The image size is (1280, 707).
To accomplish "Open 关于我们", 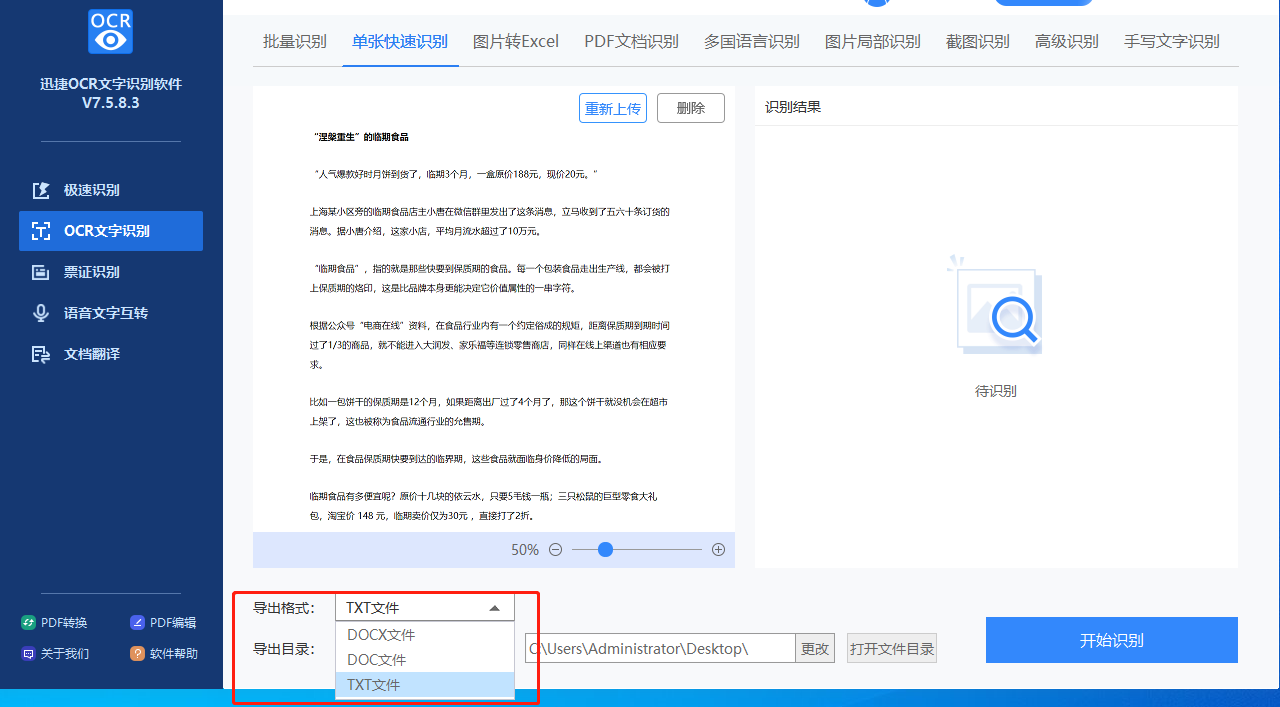I will coord(55,653).
